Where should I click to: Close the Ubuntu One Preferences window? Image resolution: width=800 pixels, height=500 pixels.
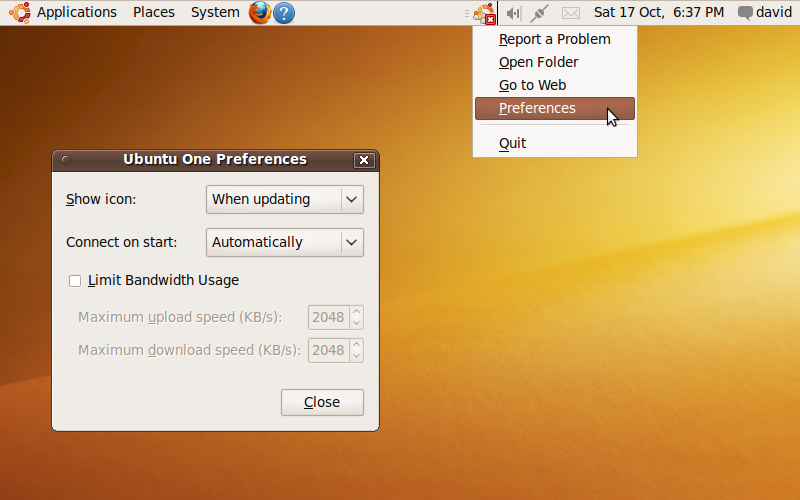364,160
